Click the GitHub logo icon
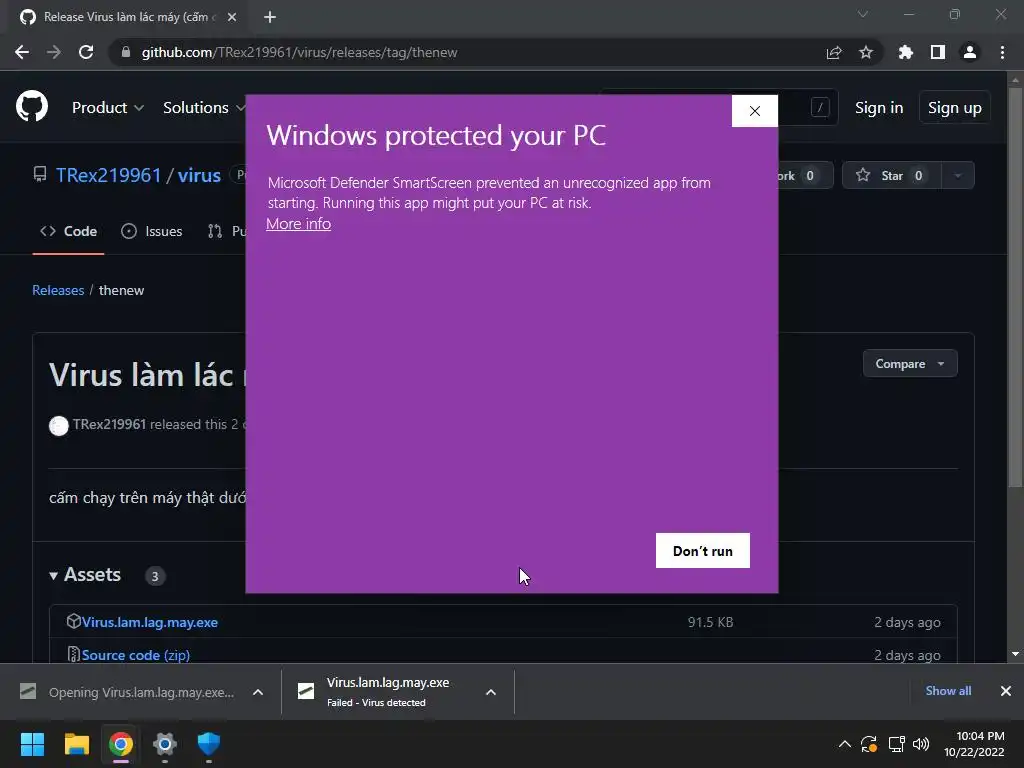 (x=32, y=107)
